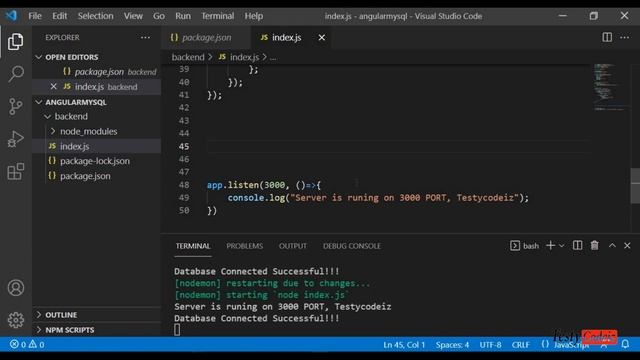Show warnings count in status bar

[37, 344]
